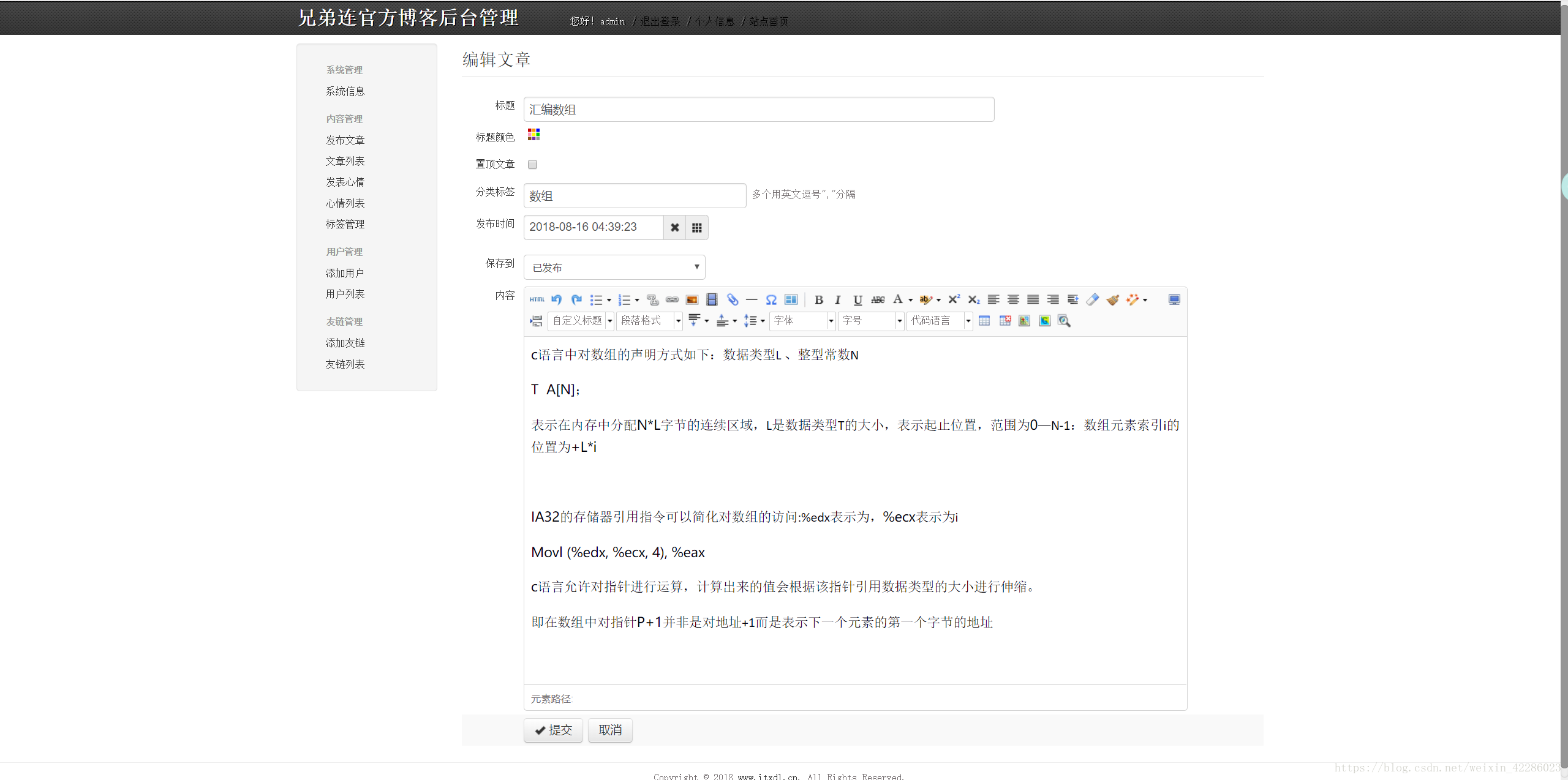Align text left

coord(993,299)
